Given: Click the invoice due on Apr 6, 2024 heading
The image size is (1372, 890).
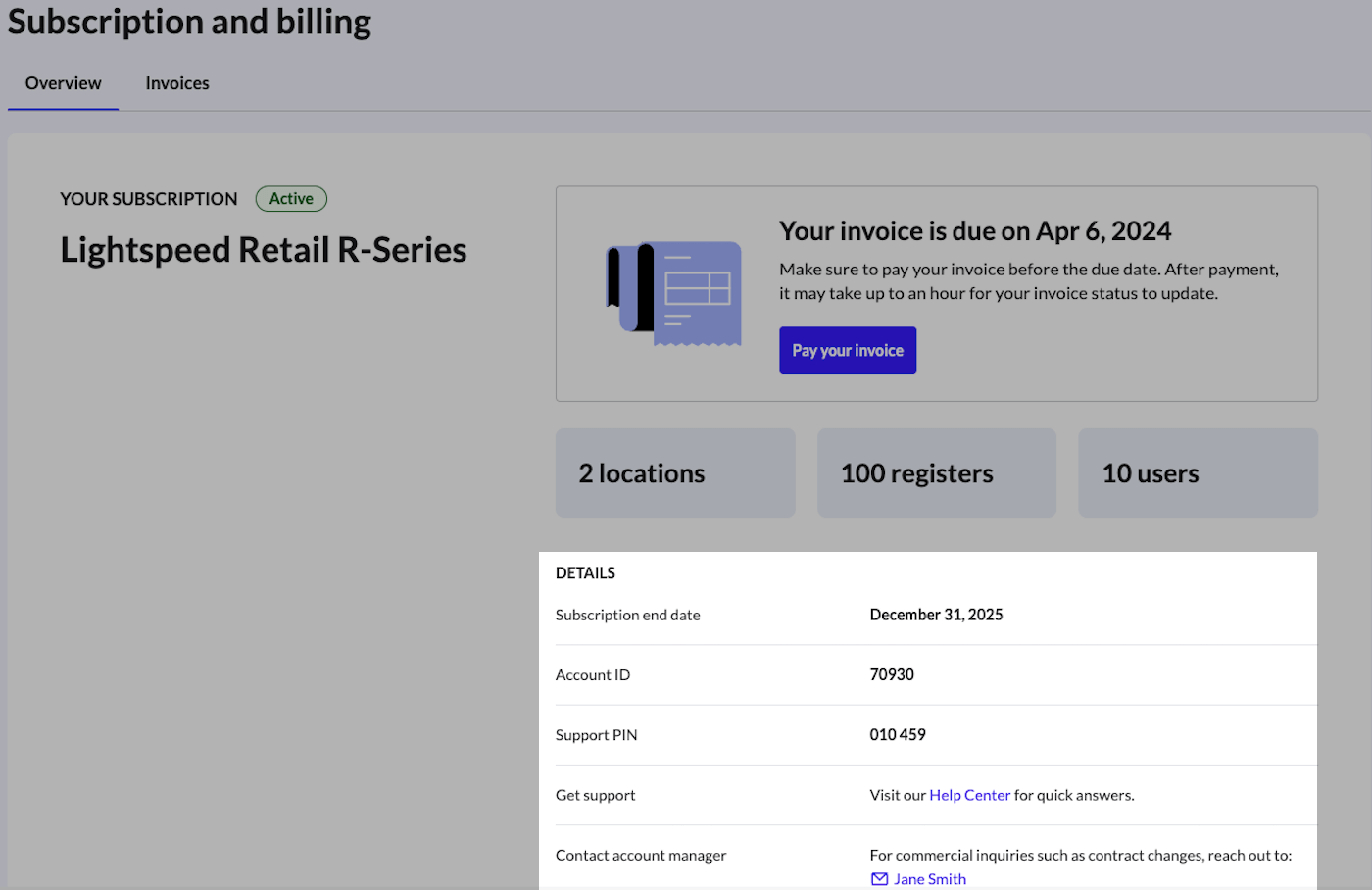Looking at the screenshot, I should (975, 231).
